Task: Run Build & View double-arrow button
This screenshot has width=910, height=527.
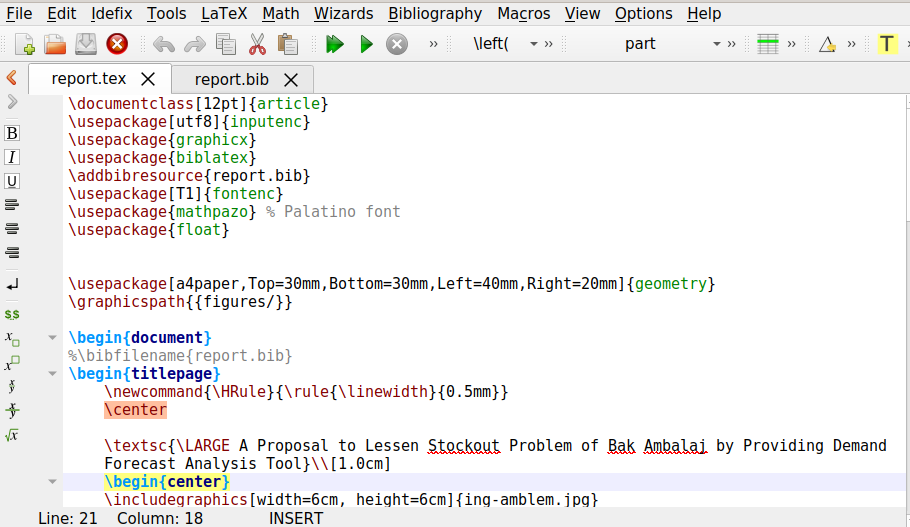Action: pos(335,44)
